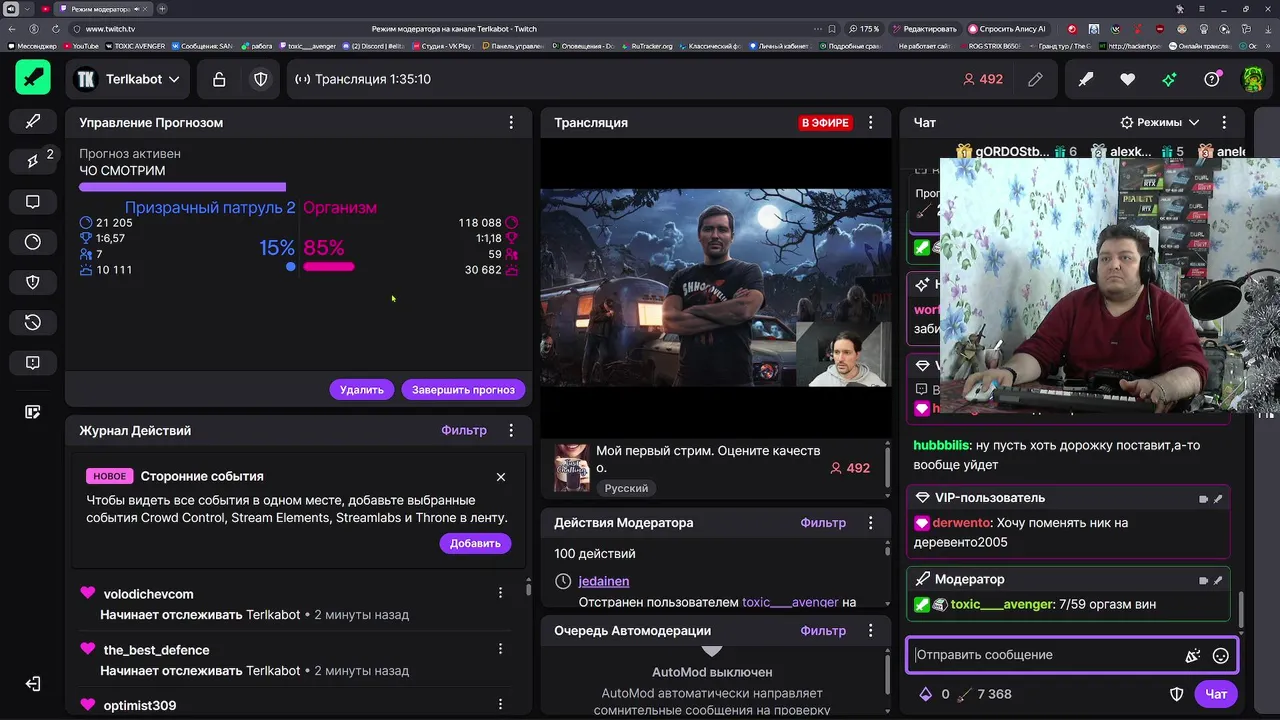Open the help question mark icon
Image resolution: width=1280 pixels, height=720 pixels.
[x=1212, y=79]
